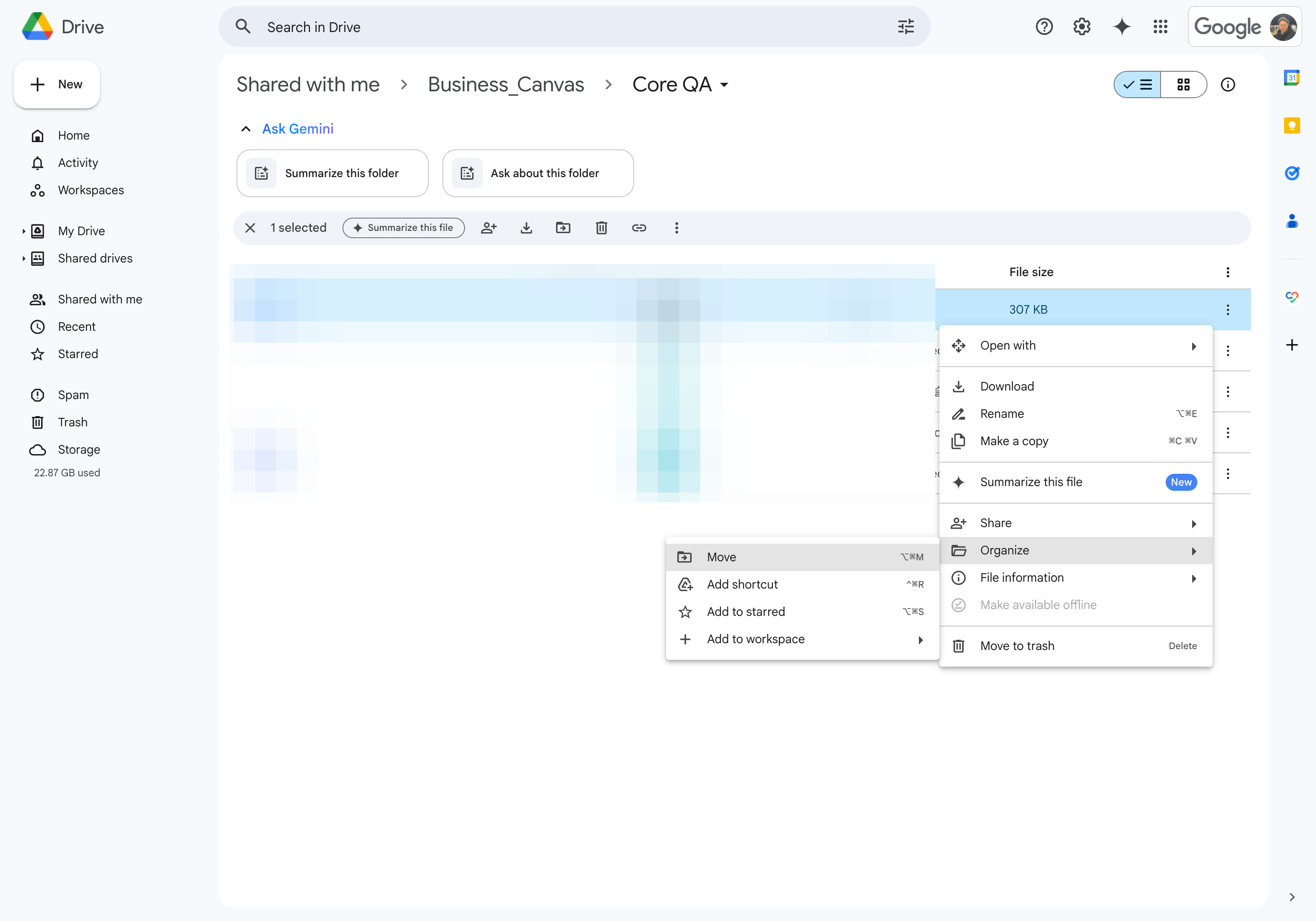
Task: Get add-ons plus icon
Action: 1291,345
